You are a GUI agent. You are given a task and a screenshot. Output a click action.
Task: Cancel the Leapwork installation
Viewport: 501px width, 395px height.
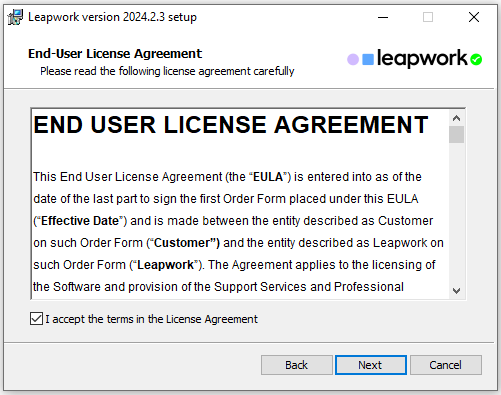pyautogui.click(x=446, y=365)
